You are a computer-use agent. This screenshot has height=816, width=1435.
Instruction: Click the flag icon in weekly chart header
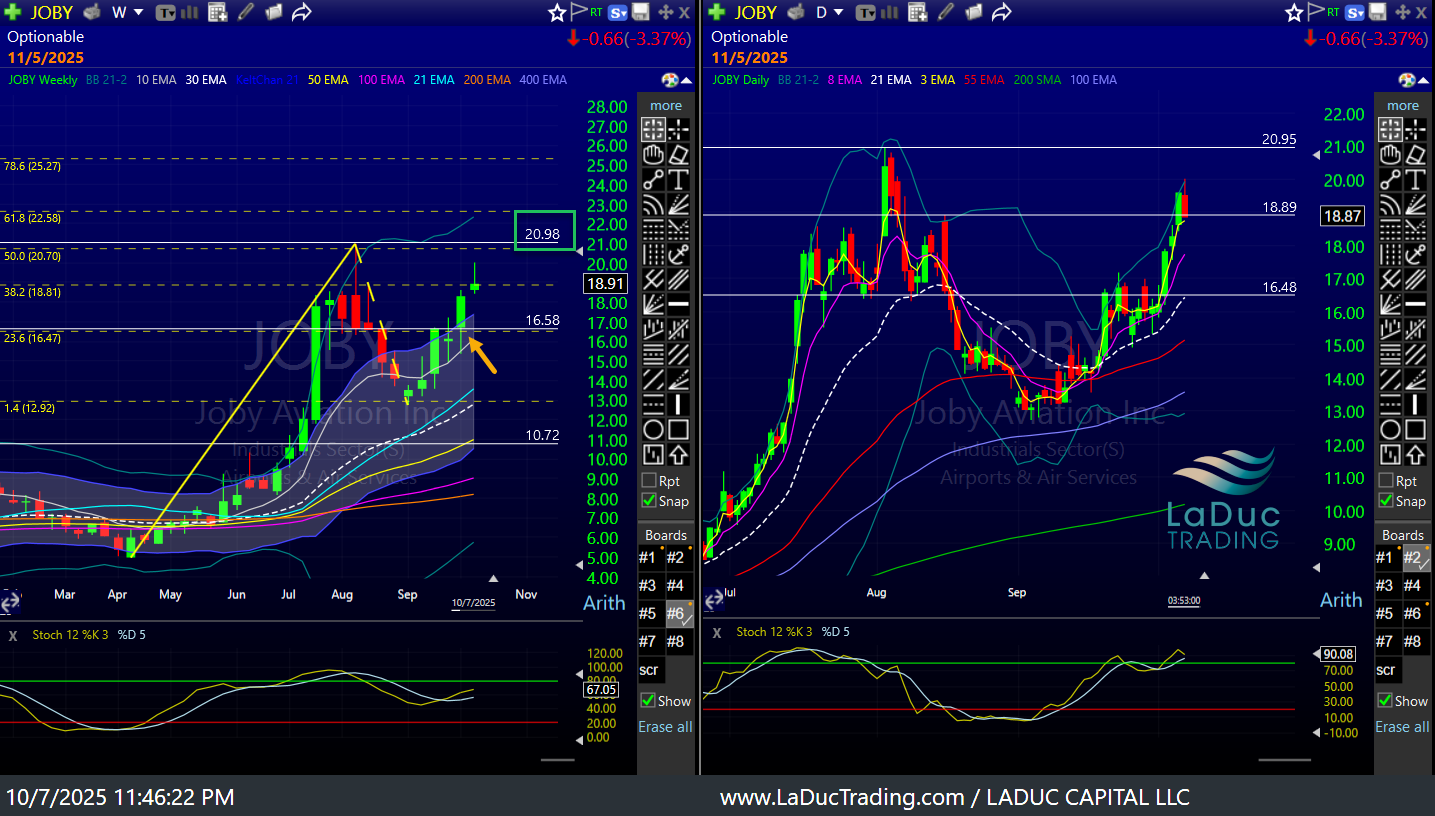(x=578, y=12)
